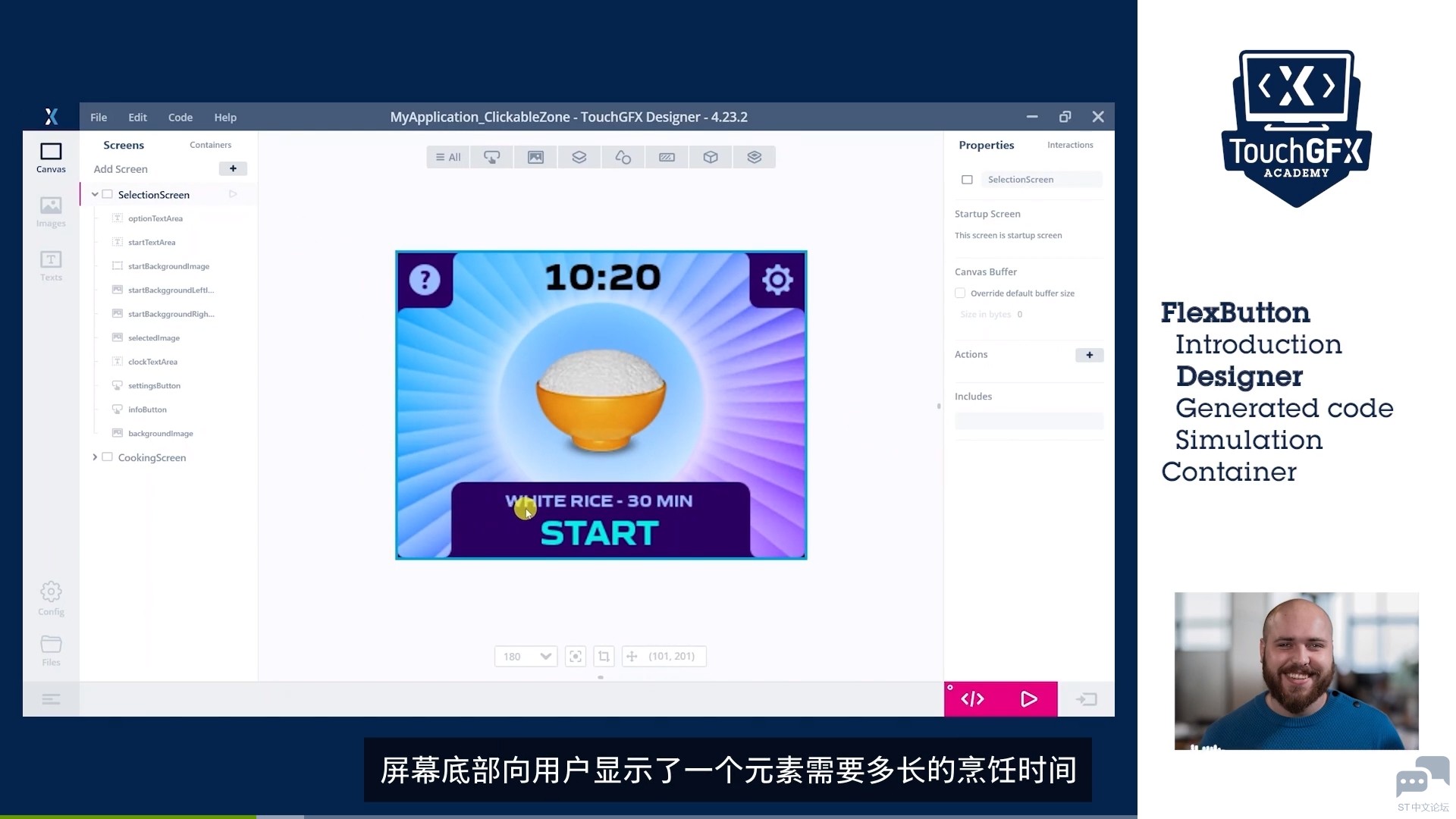Click the SelectionScreen startup flag icon
The height and width of the screenshot is (819, 1456).
(233, 194)
